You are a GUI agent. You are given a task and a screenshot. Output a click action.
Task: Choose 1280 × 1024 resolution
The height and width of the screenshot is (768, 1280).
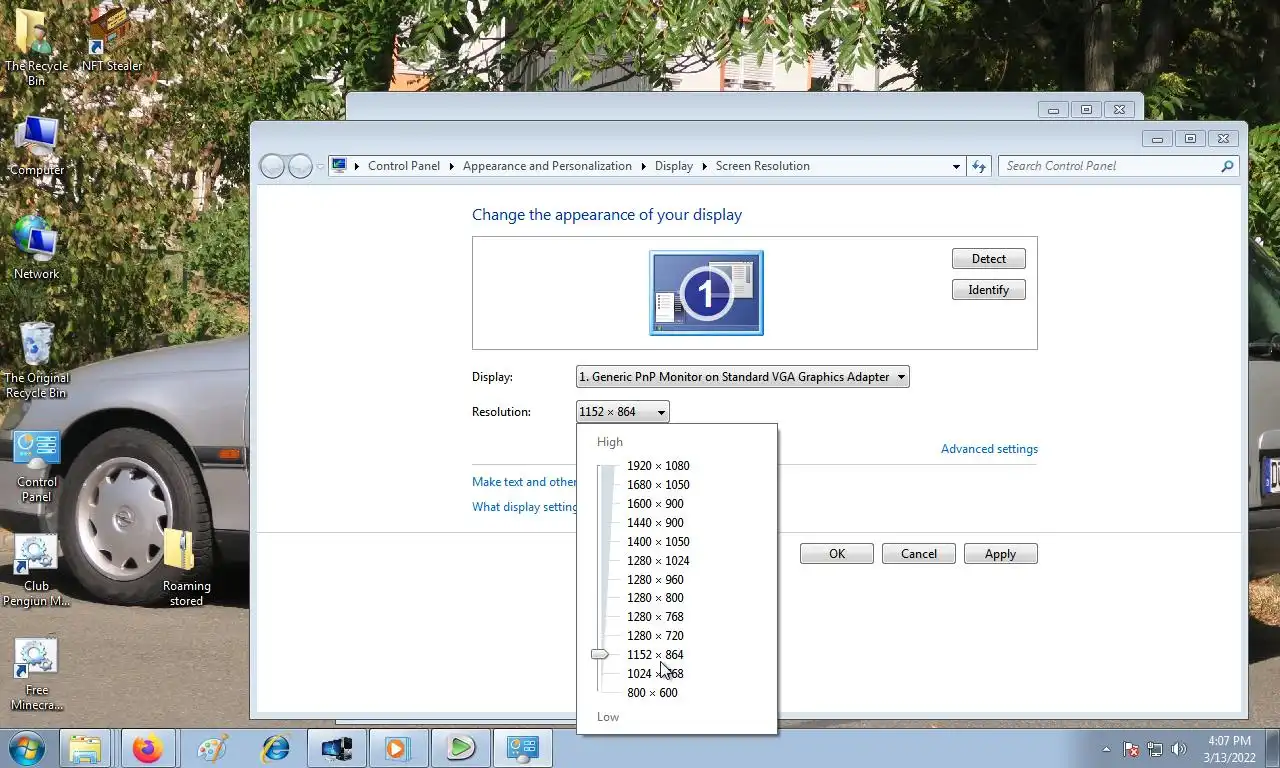[x=658, y=561]
